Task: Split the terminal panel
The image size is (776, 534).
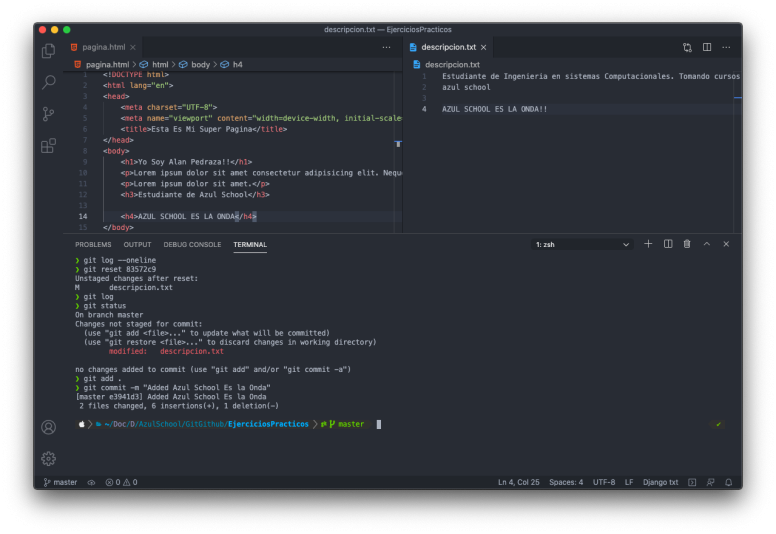Action: [667, 244]
